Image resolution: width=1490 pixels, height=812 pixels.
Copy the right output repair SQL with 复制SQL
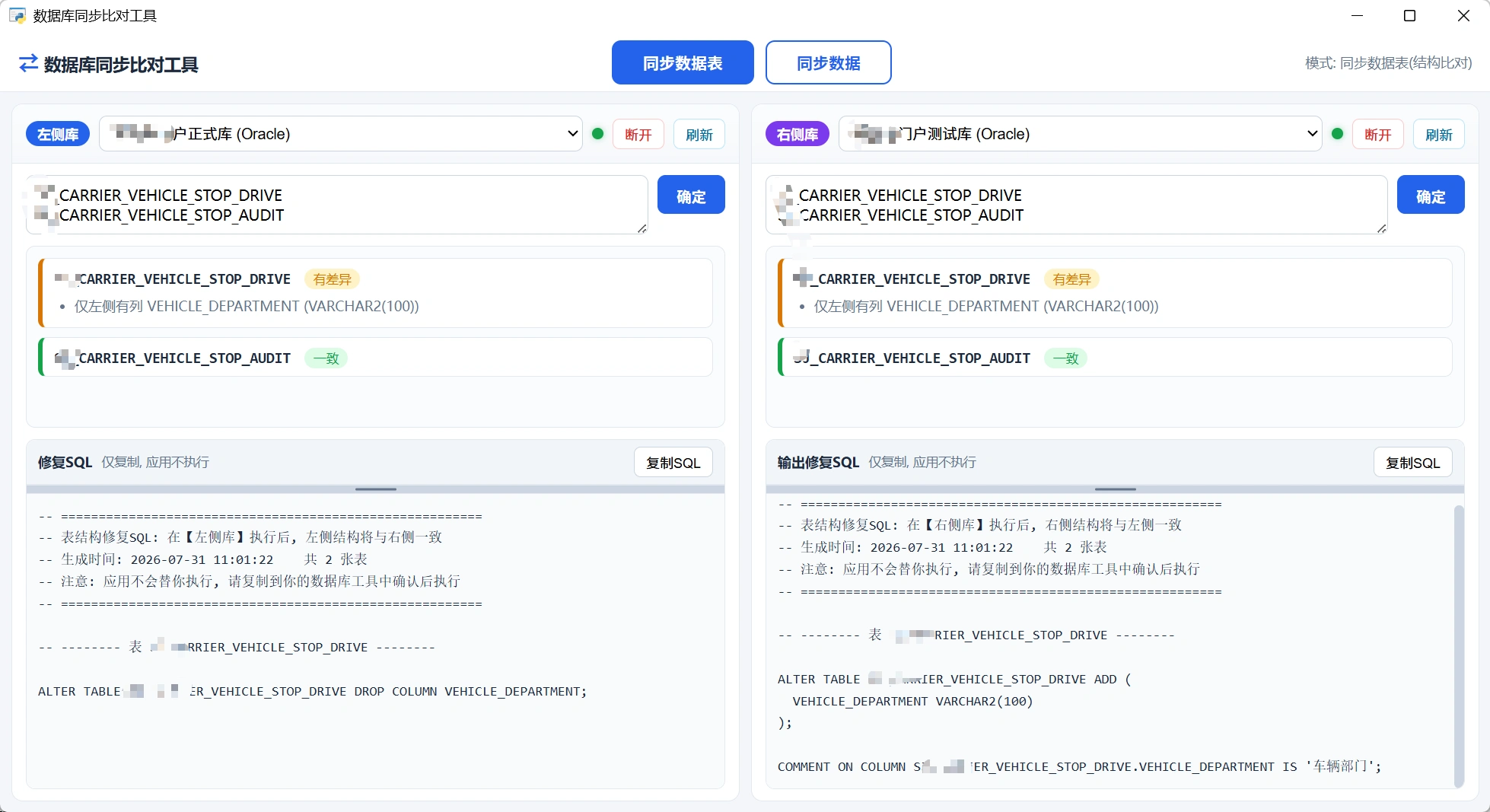[1413, 463]
